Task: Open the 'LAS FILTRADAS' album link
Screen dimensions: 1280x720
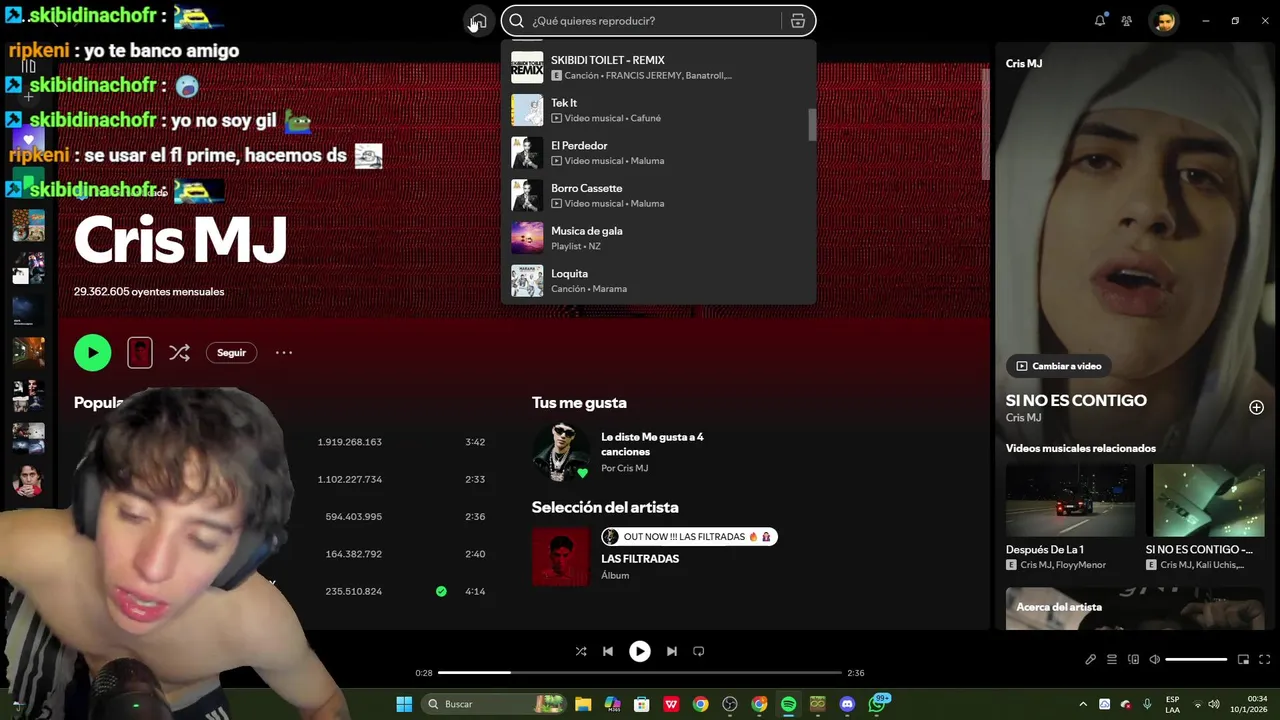Action: click(x=640, y=559)
